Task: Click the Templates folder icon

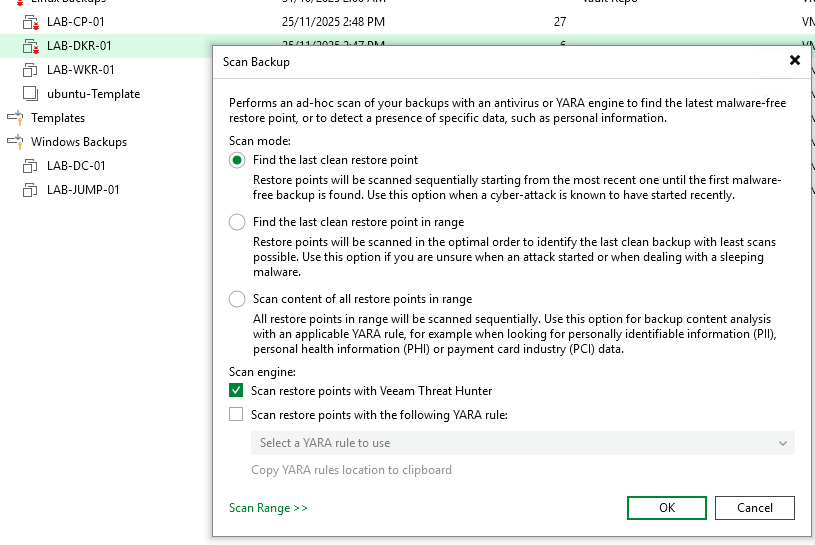Action: point(15,118)
